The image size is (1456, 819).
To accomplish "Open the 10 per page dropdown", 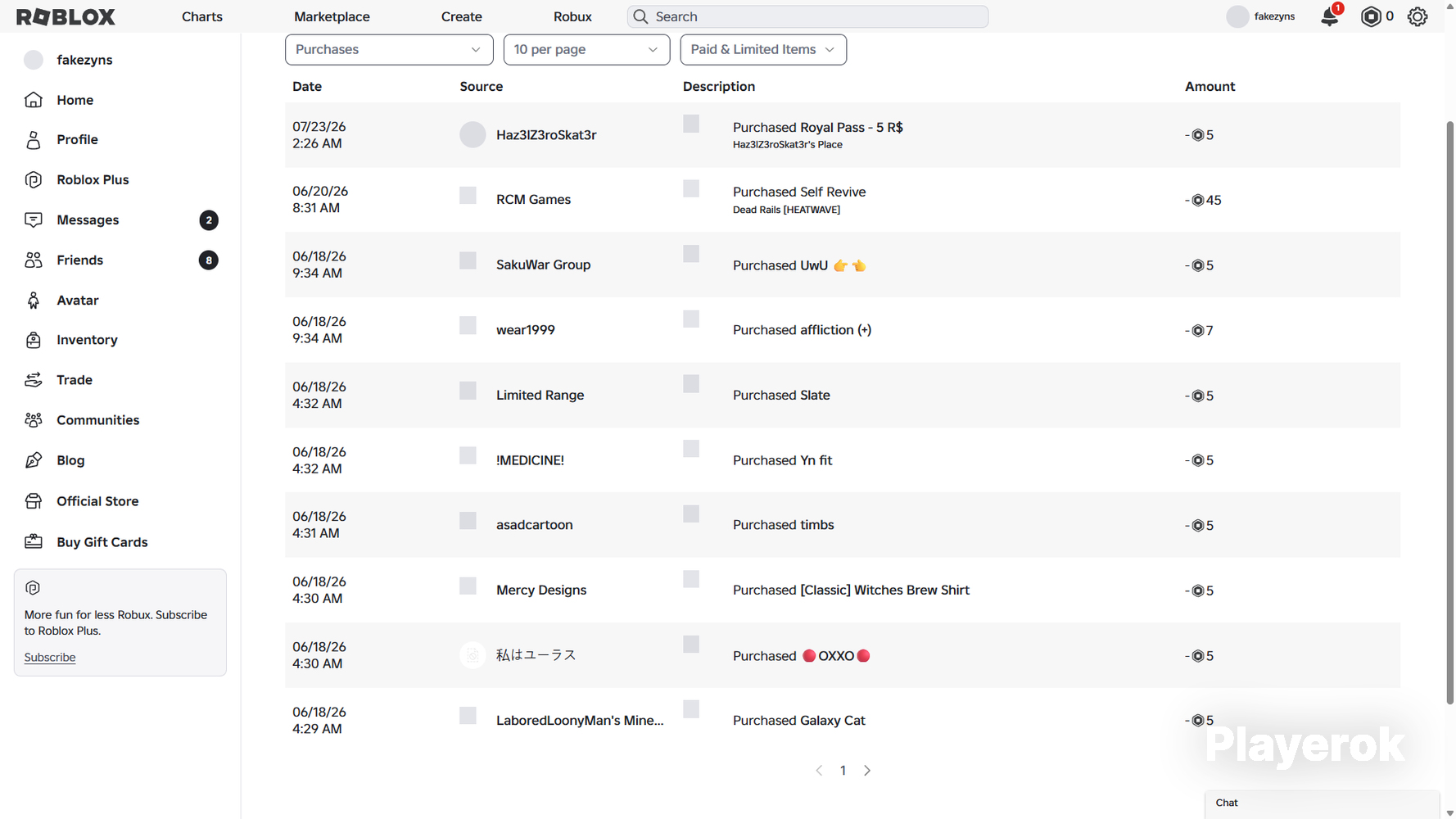I will pyautogui.click(x=586, y=49).
